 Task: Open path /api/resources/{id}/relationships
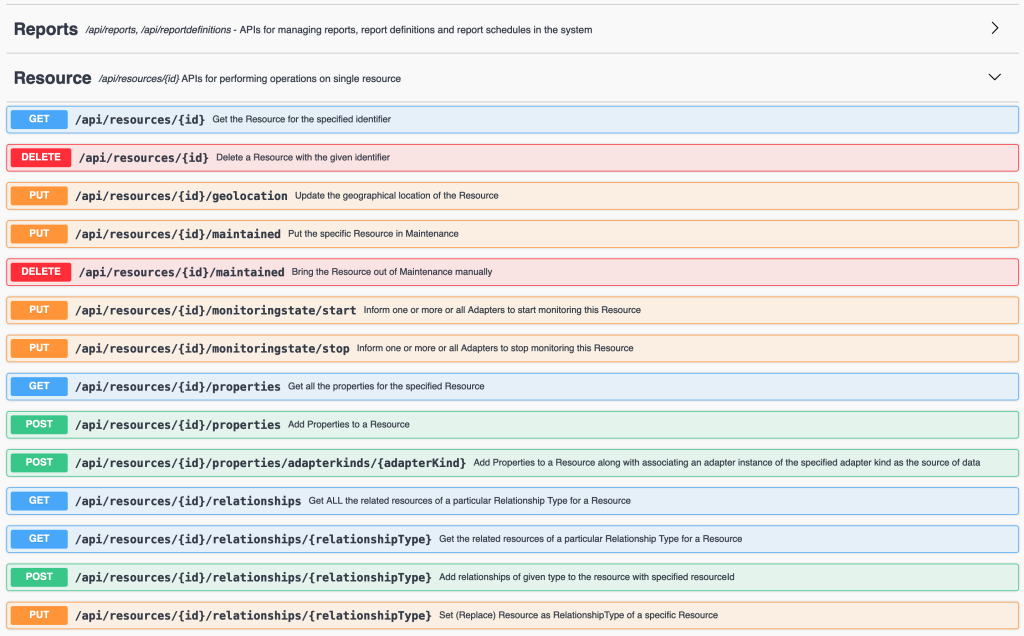pyautogui.click(x=188, y=501)
